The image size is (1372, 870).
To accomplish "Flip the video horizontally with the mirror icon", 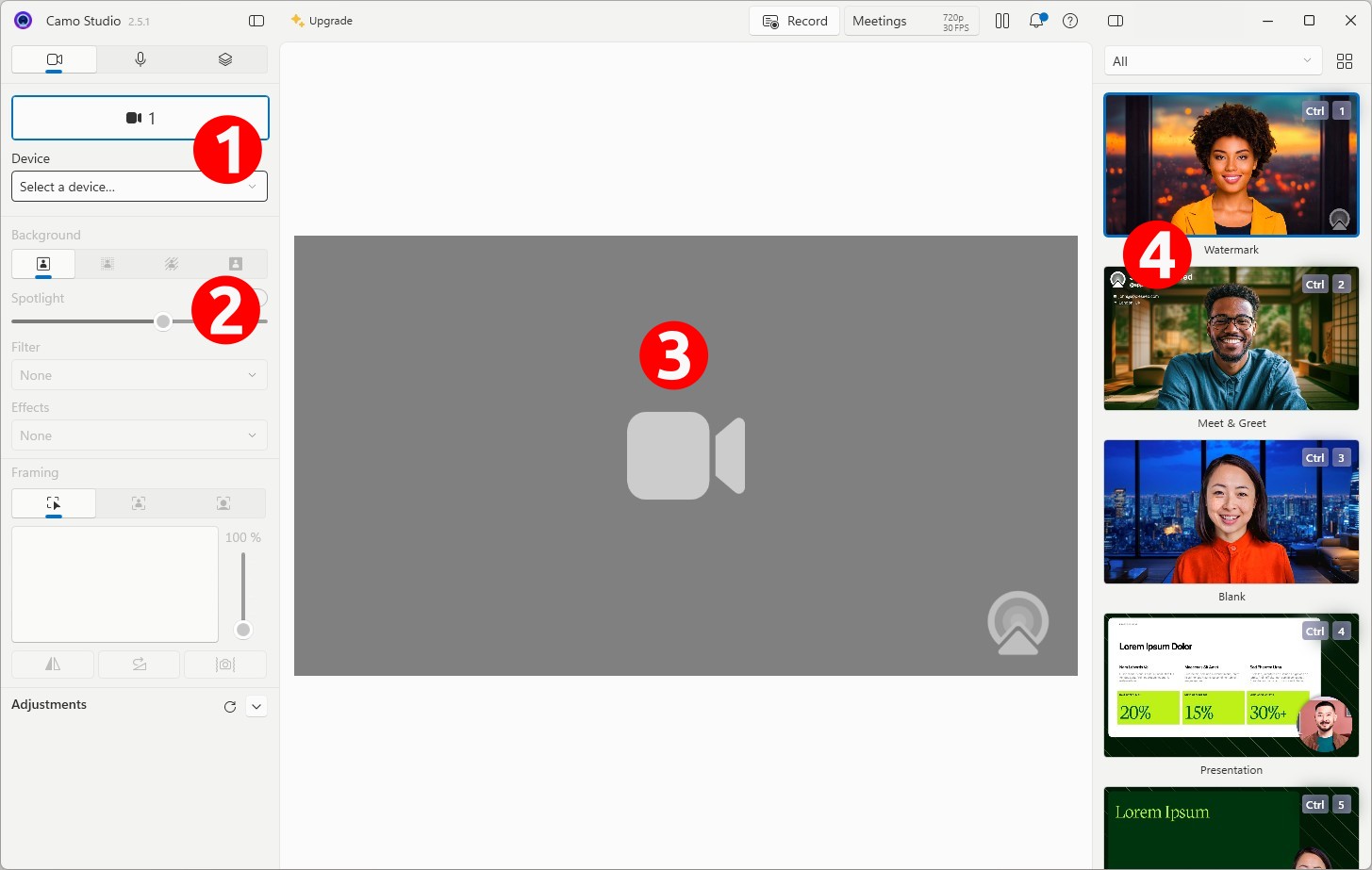I will [x=52, y=665].
